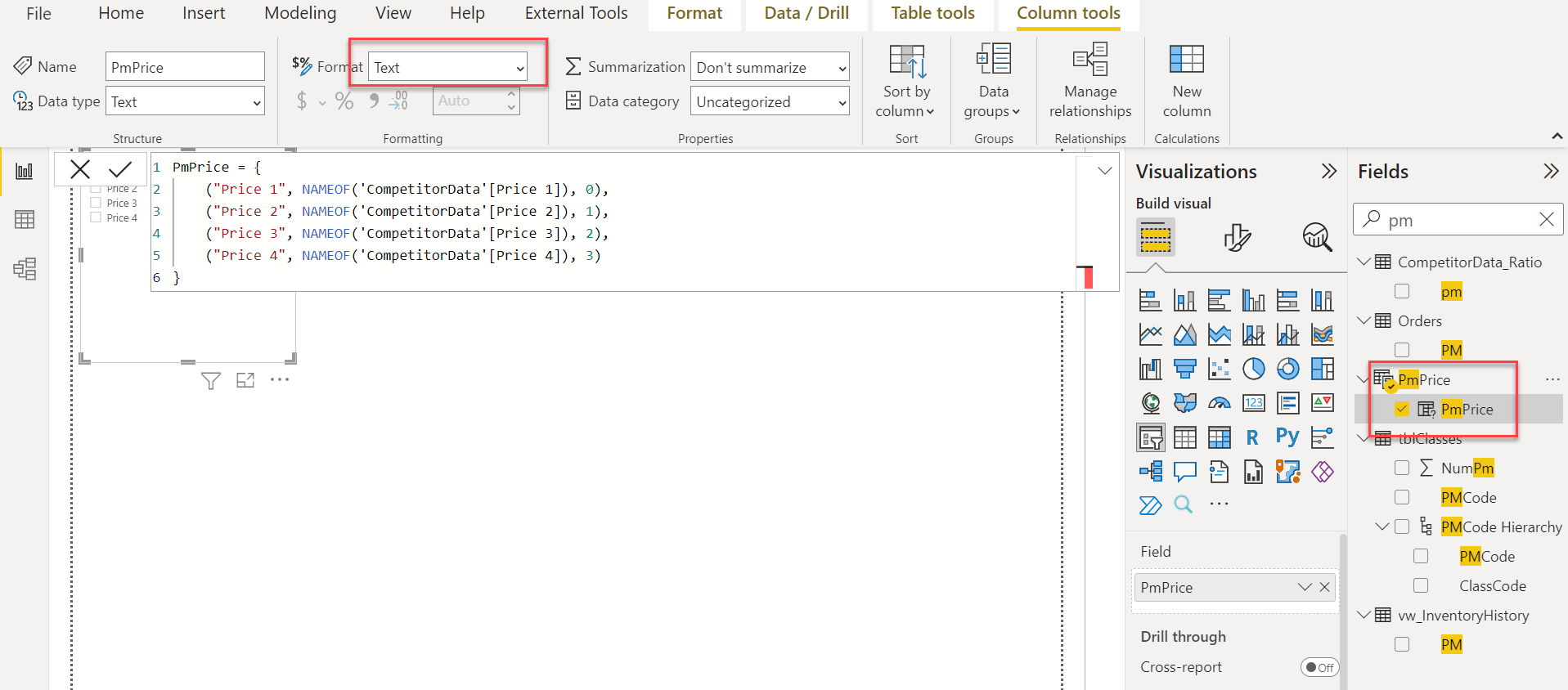Commit the DAX formula with the checkmark

[120, 169]
